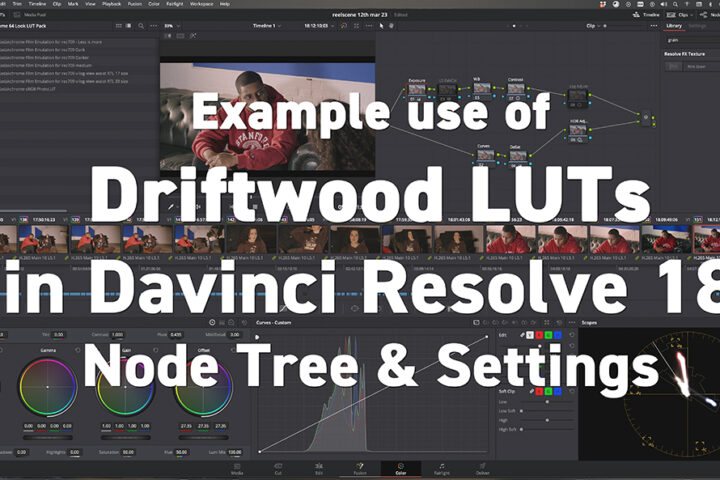Open the Clip mode dropdown in node editor

point(593,26)
